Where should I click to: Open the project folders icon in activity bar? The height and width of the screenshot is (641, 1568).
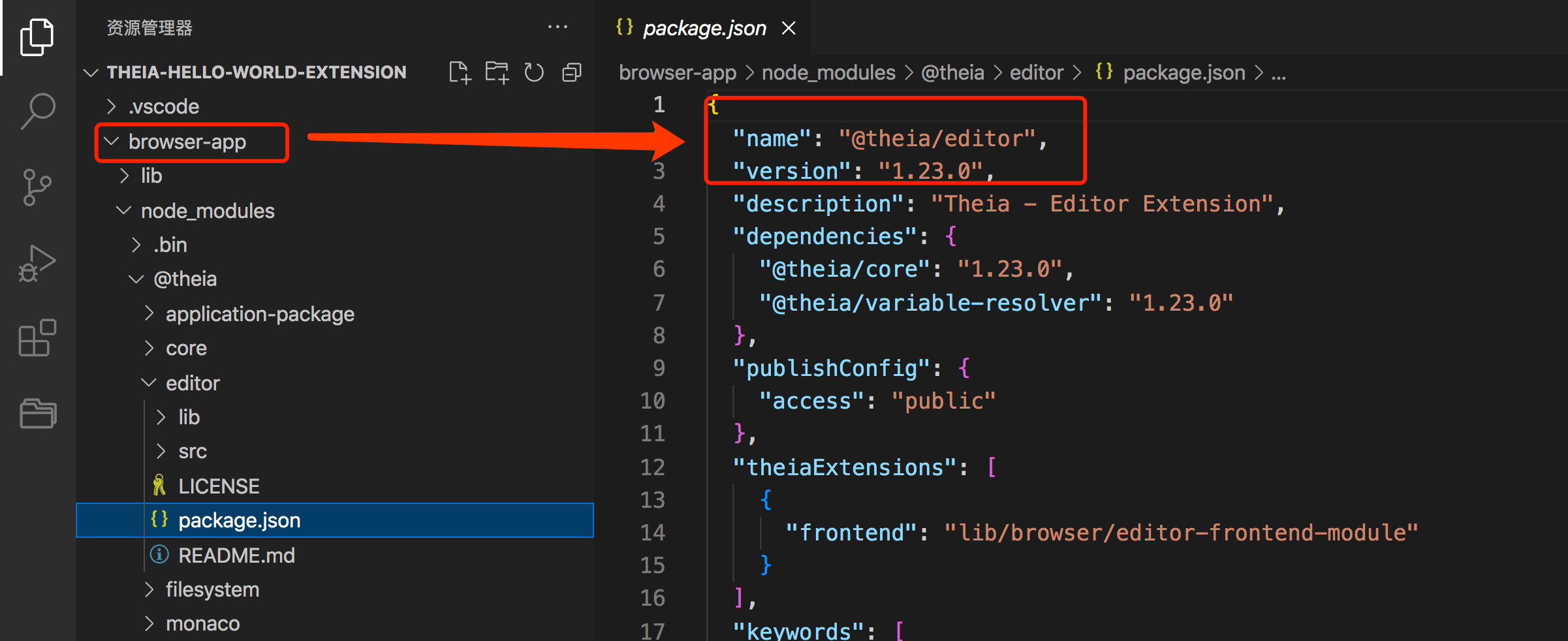tap(38, 413)
